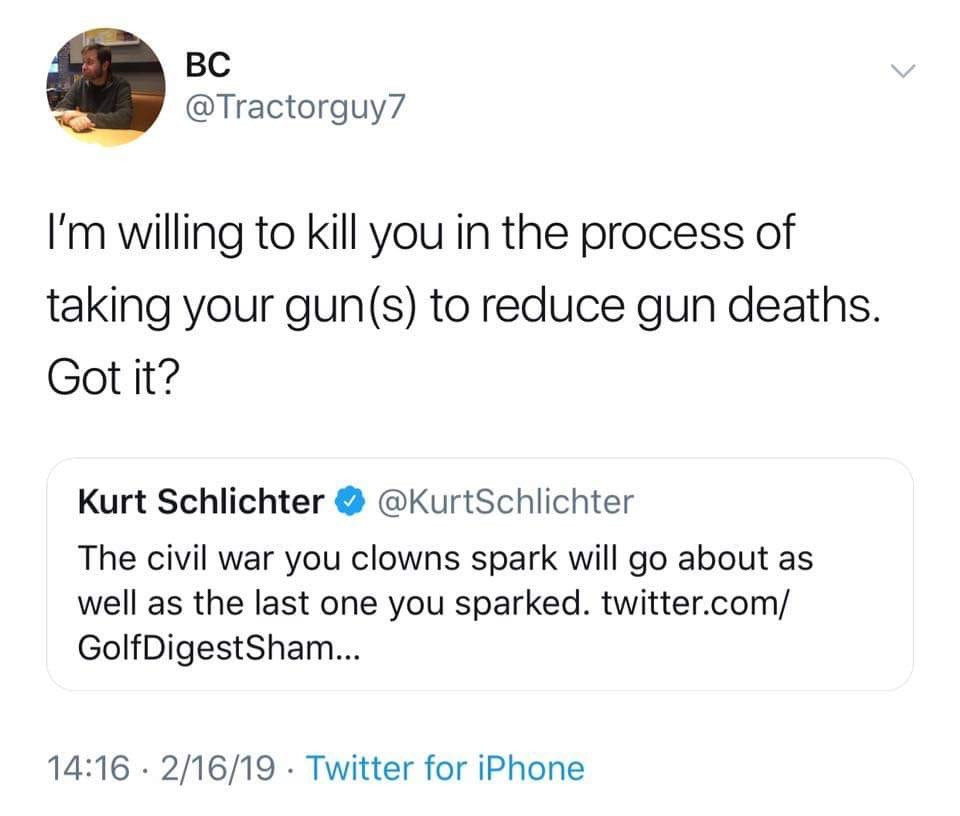Click the BC display name

(x=208, y=65)
